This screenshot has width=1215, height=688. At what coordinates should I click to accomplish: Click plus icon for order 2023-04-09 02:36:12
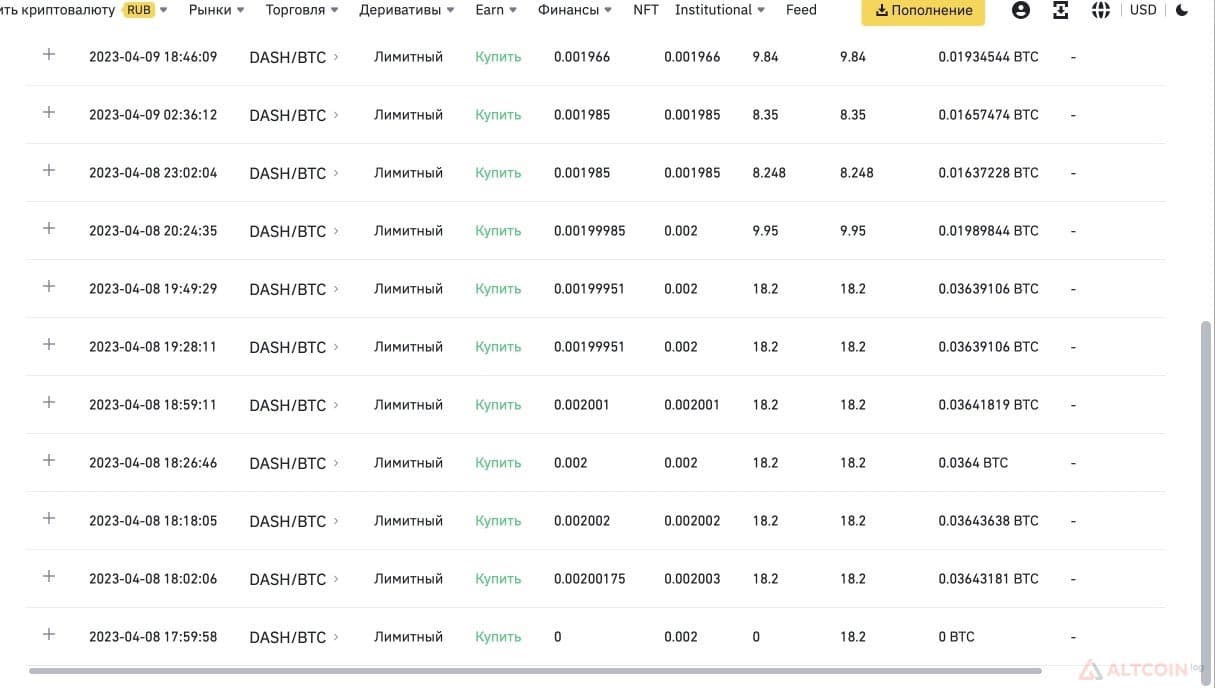tap(49, 113)
